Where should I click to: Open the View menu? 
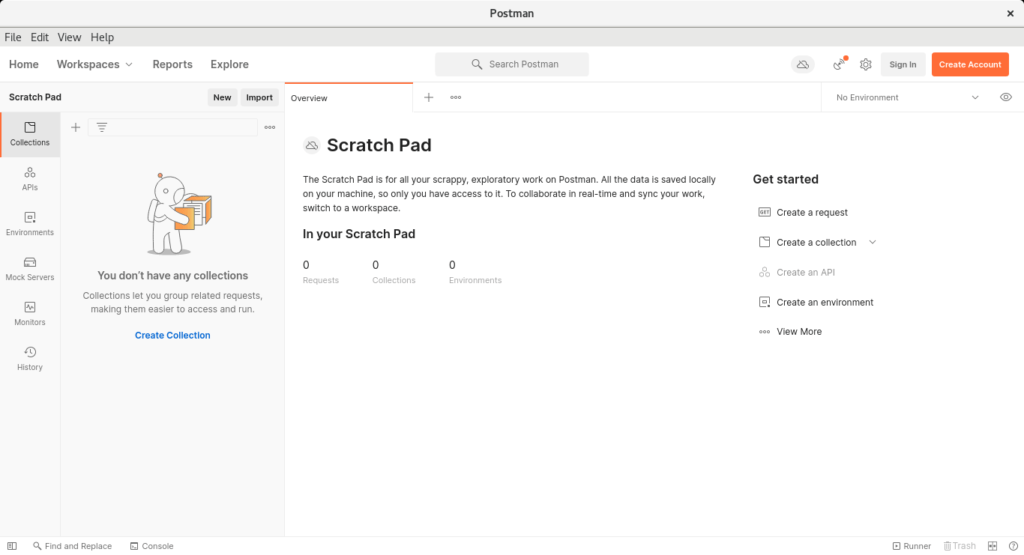pyautogui.click(x=69, y=37)
